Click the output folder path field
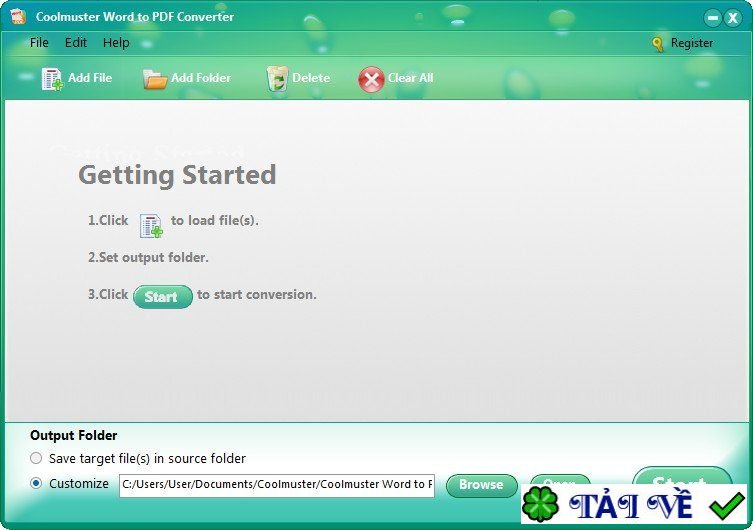This screenshot has height=530, width=753. 277,484
